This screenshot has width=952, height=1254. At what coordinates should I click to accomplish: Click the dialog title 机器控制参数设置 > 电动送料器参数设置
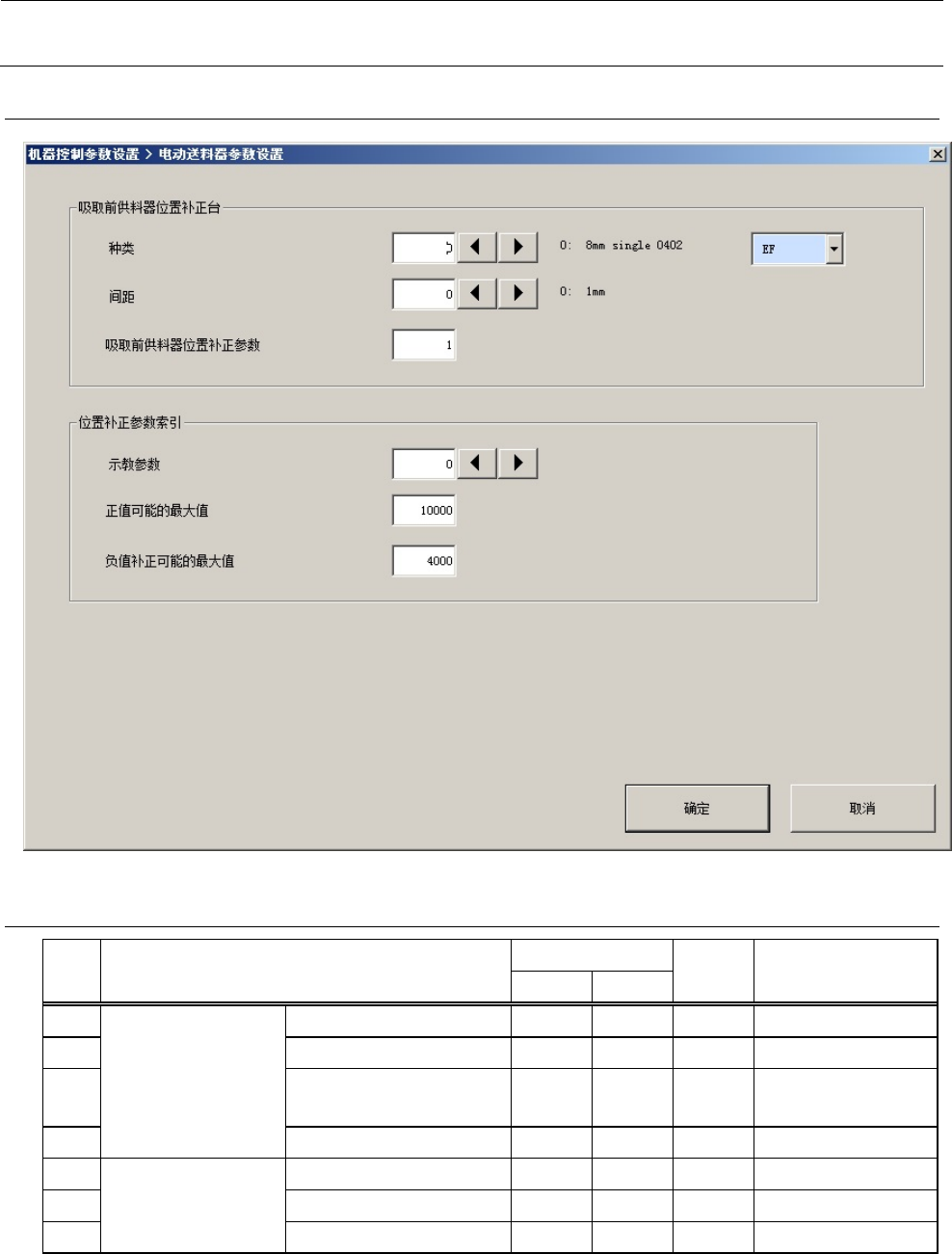pyautogui.click(x=155, y=154)
